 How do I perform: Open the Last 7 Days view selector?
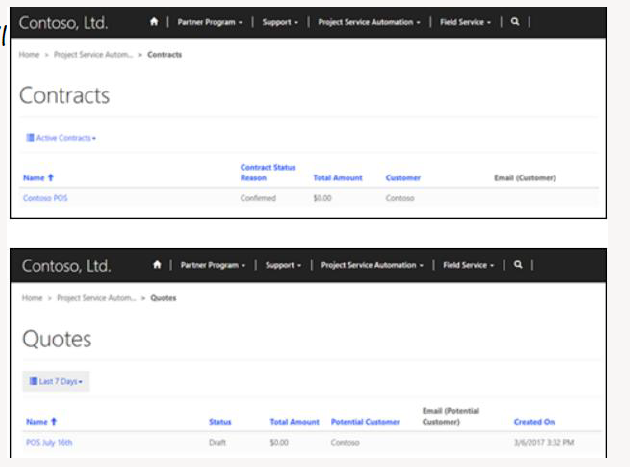click(x=56, y=381)
